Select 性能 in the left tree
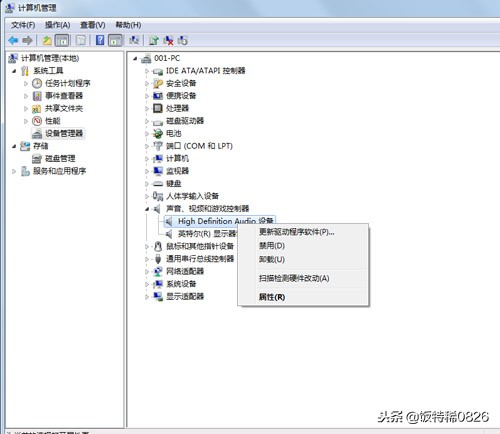 (53, 121)
